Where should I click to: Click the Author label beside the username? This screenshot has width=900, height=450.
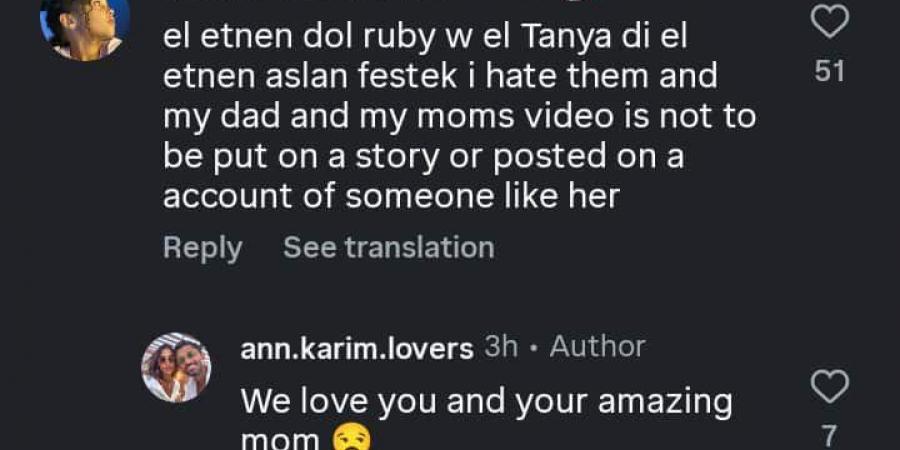pos(597,347)
